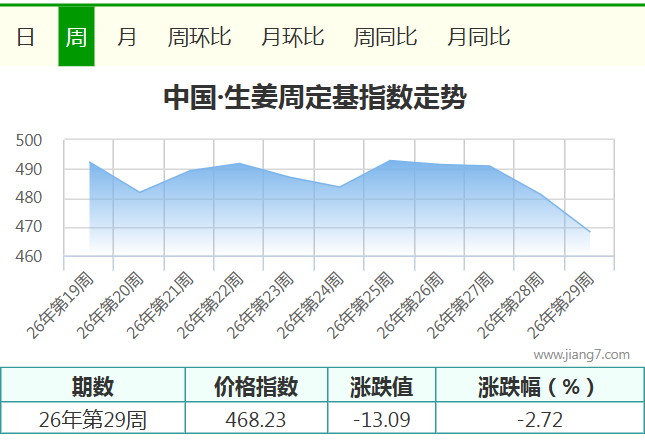Select the 26年第25周 axis label
This screenshot has height=440, width=645.
(360, 305)
